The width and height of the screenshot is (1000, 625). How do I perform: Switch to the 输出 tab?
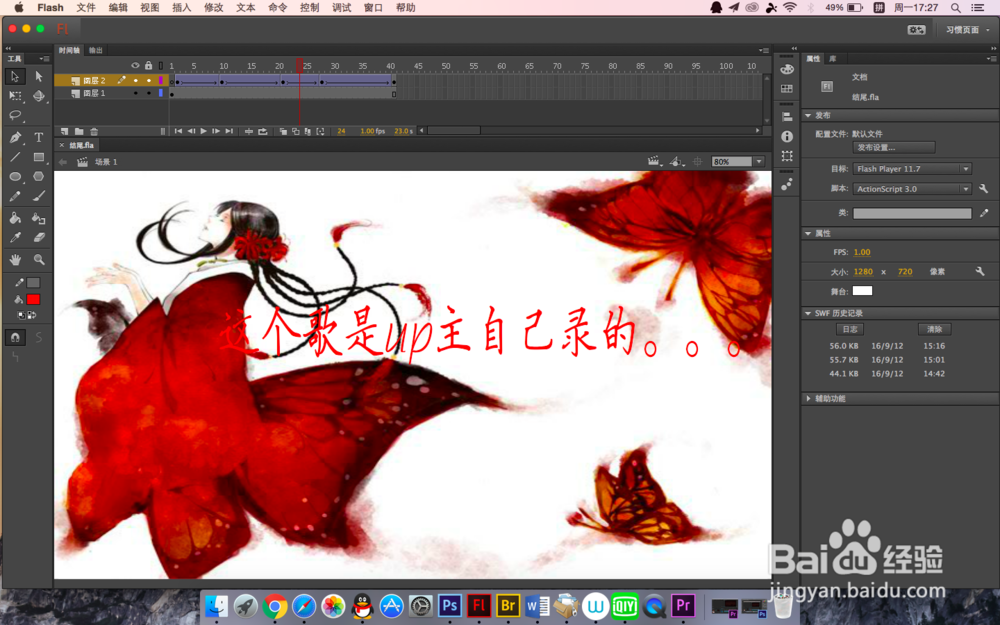click(96, 50)
